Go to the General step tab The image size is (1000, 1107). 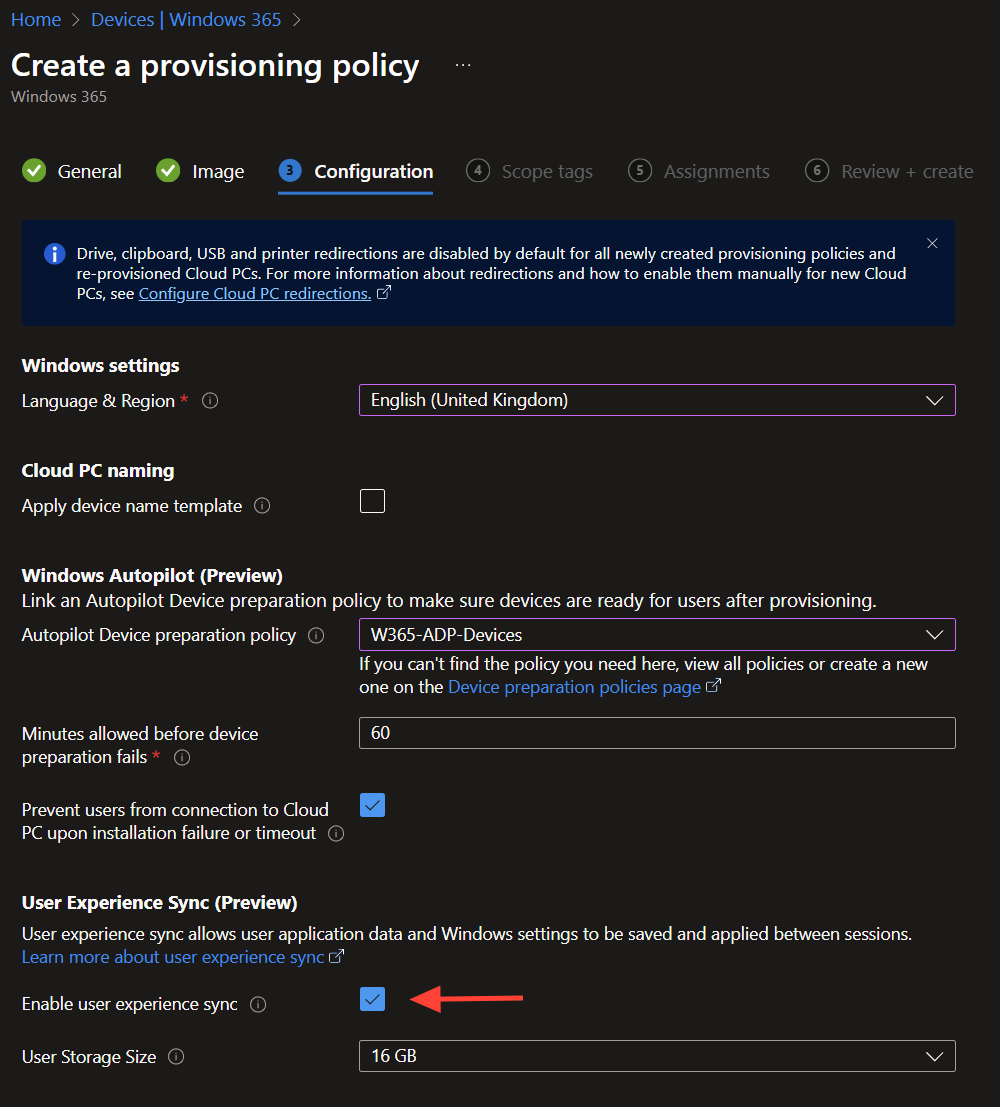point(73,172)
